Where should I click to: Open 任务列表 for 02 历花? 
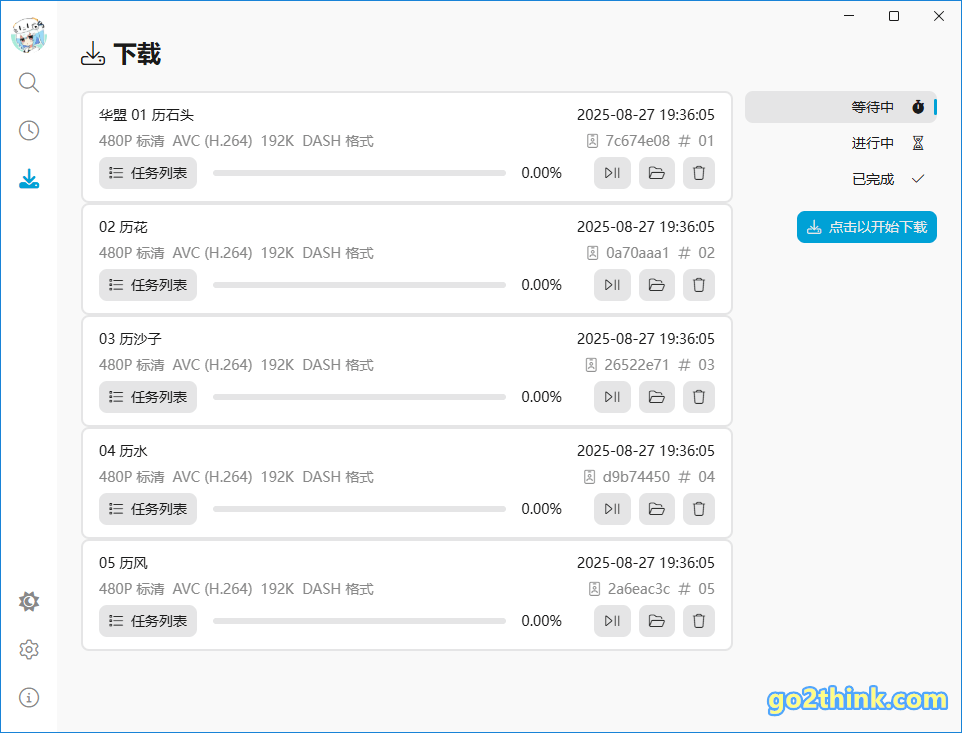coord(148,285)
